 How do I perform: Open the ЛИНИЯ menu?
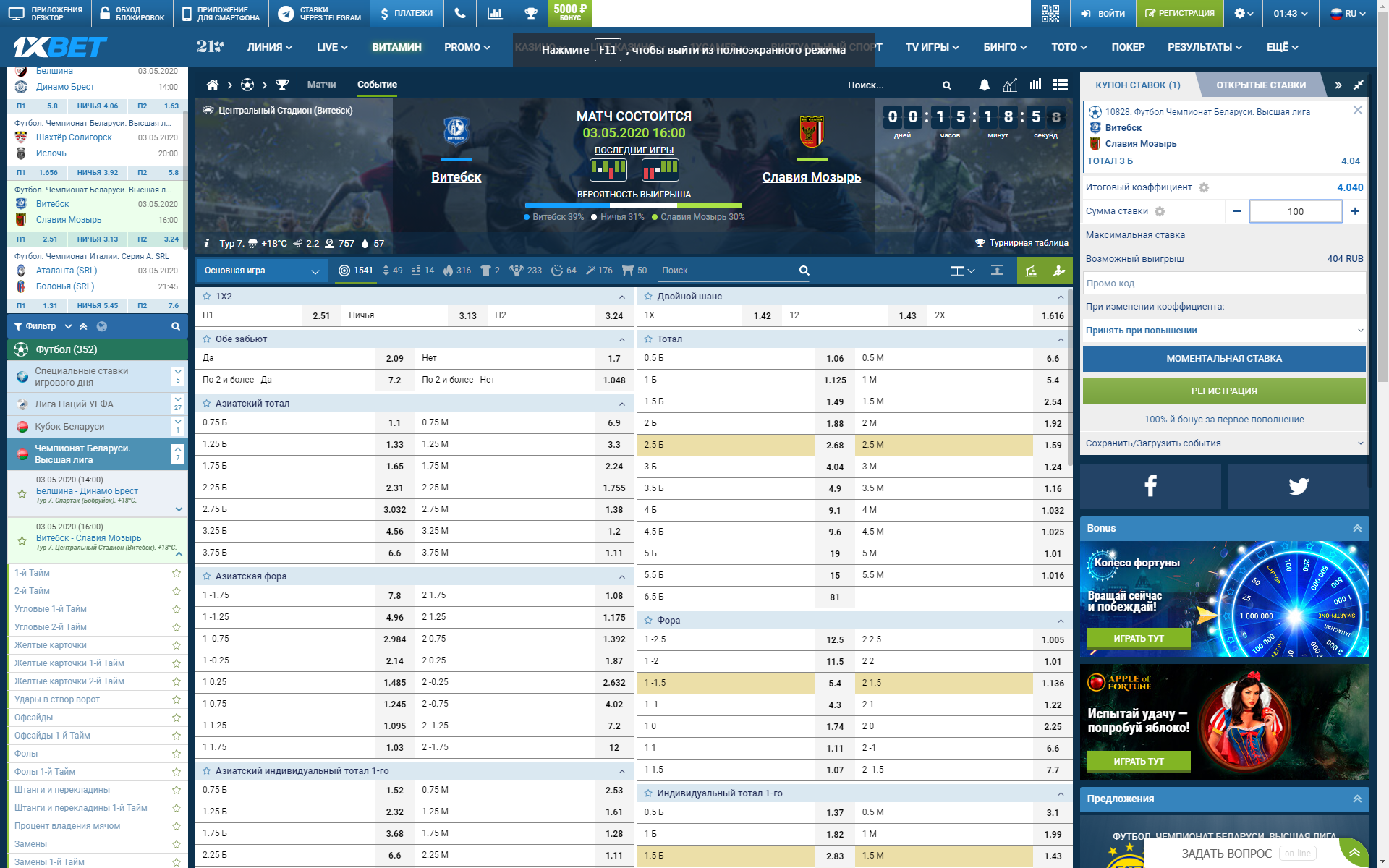coord(270,47)
